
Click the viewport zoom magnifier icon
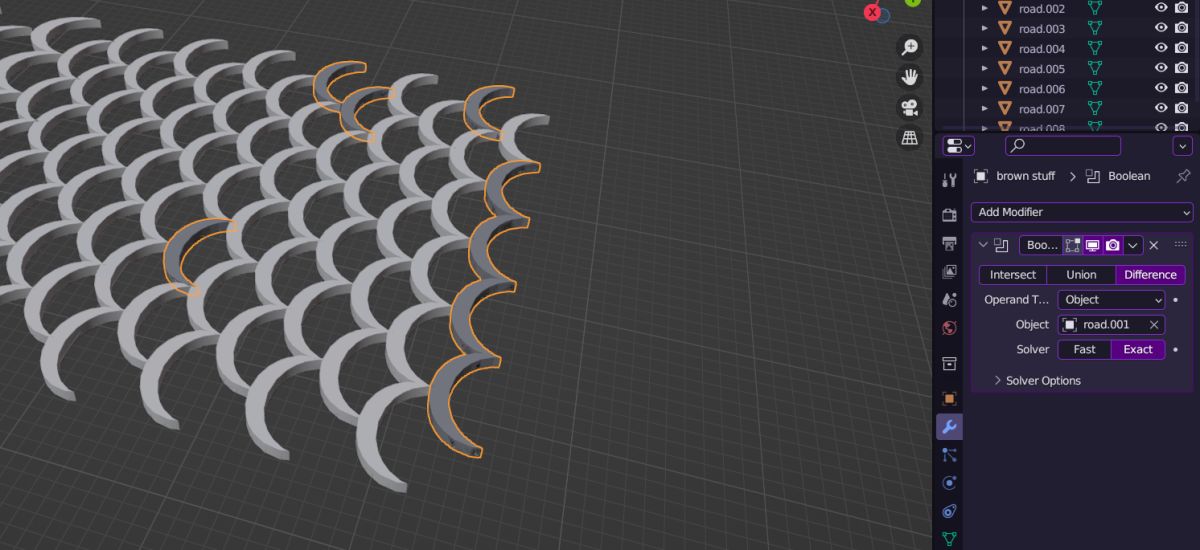[x=910, y=47]
